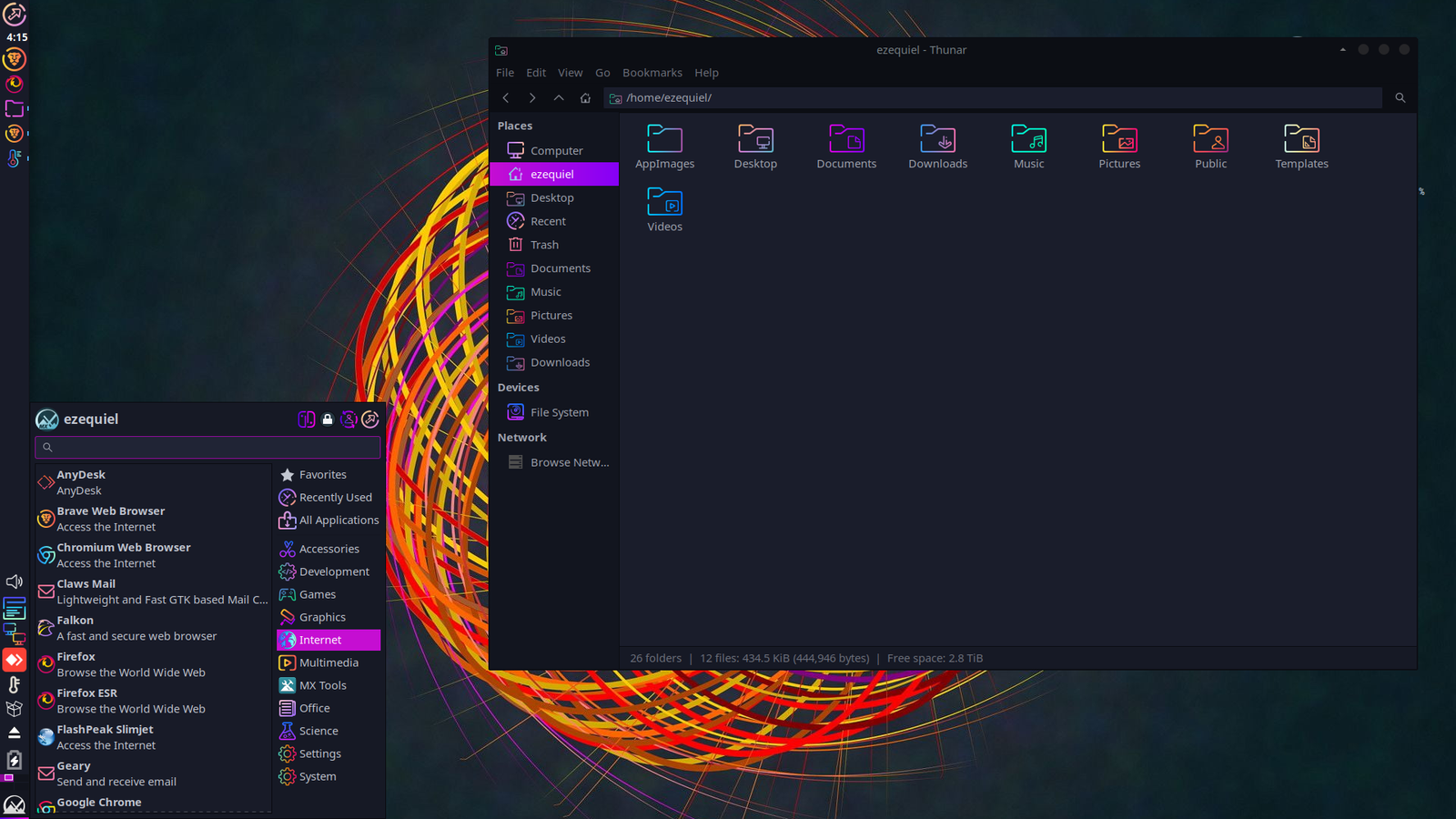The width and height of the screenshot is (1456, 819).
Task: Click the Thunar location path bar
Action: click(x=993, y=97)
